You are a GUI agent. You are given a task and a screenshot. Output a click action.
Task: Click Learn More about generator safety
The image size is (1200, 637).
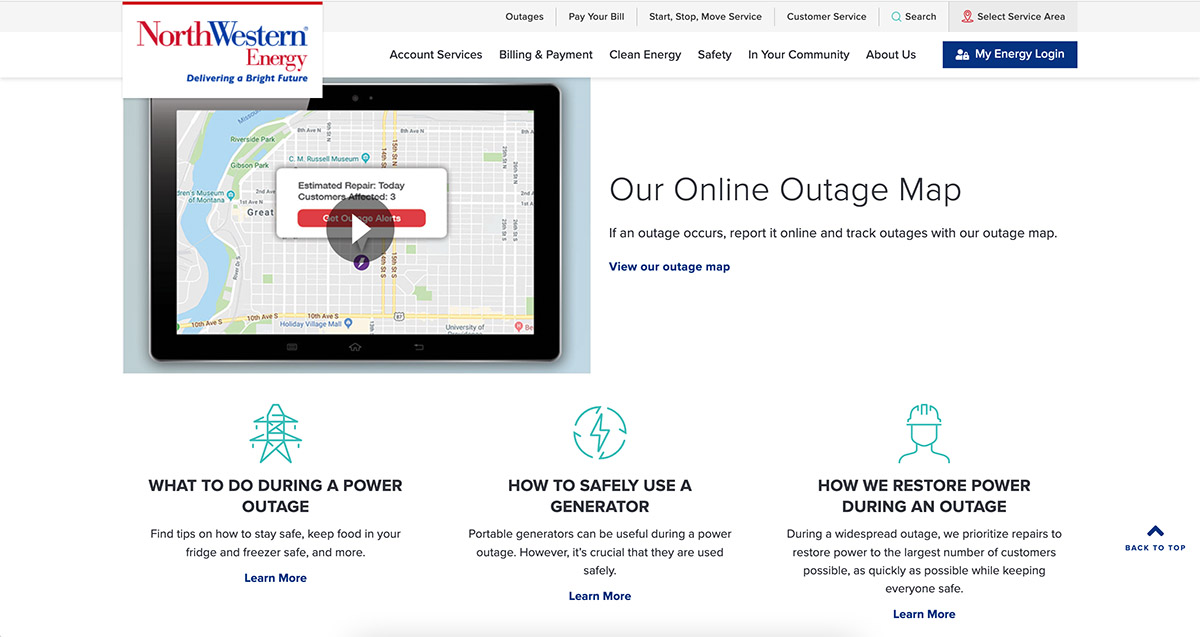coord(600,595)
